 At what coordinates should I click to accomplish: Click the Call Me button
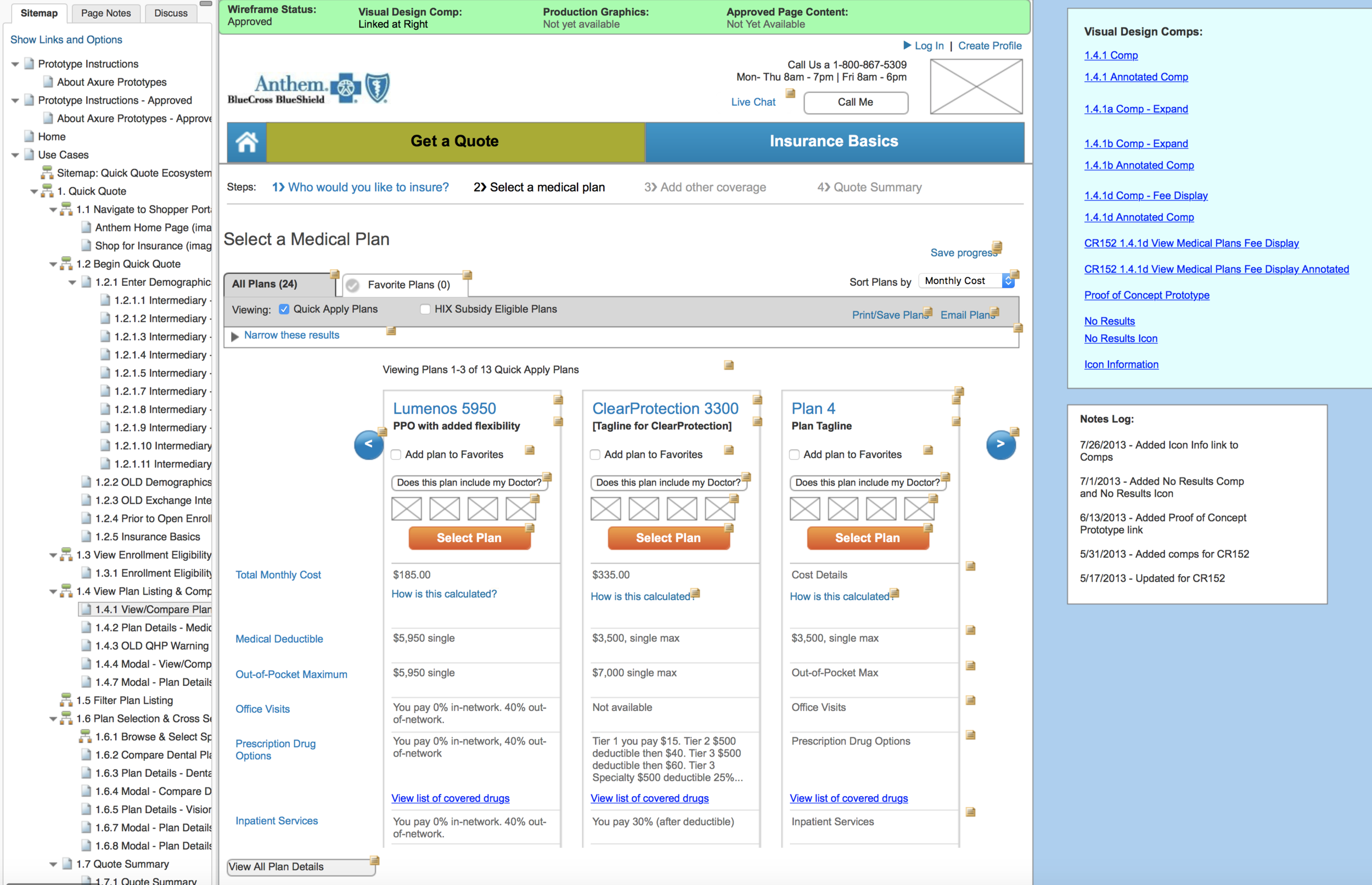click(x=855, y=102)
